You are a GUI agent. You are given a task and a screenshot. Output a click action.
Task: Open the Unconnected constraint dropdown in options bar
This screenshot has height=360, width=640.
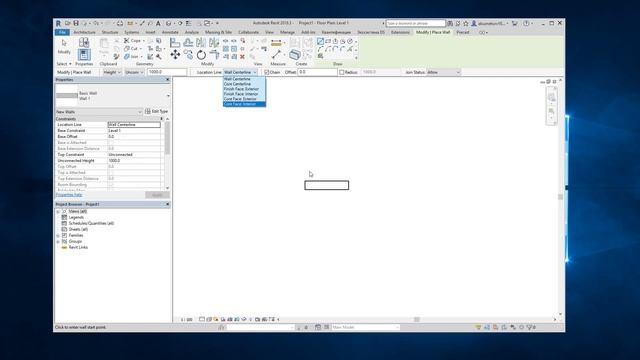(134, 72)
